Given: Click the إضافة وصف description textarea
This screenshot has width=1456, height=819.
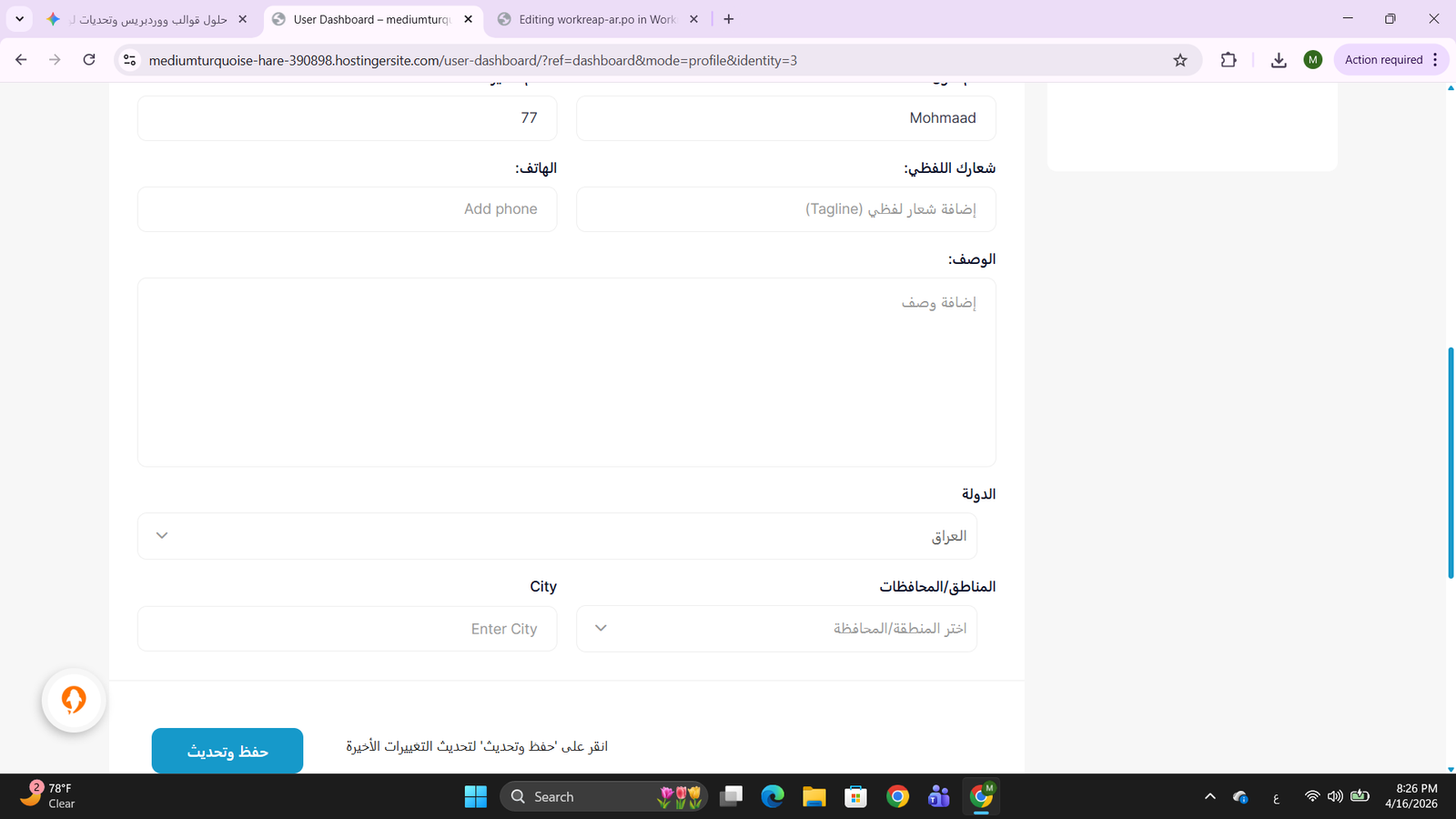Looking at the screenshot, I should point(566,372).
